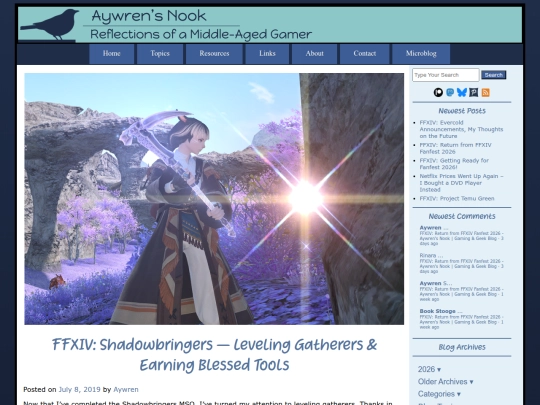Viewport: 540px width, 405px height.
Task: Click the Search button
Action: click(494, 75)
